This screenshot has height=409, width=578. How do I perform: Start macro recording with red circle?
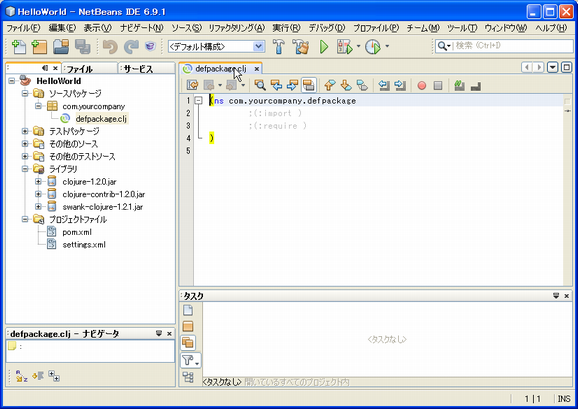422,86
